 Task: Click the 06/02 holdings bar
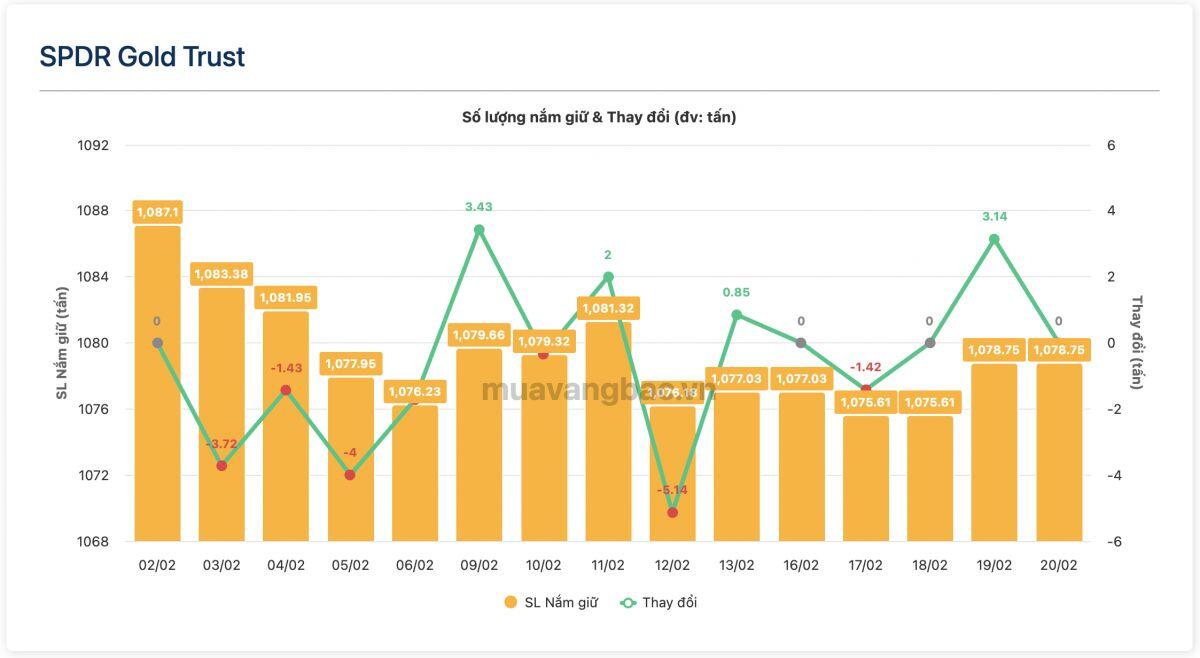415,473
